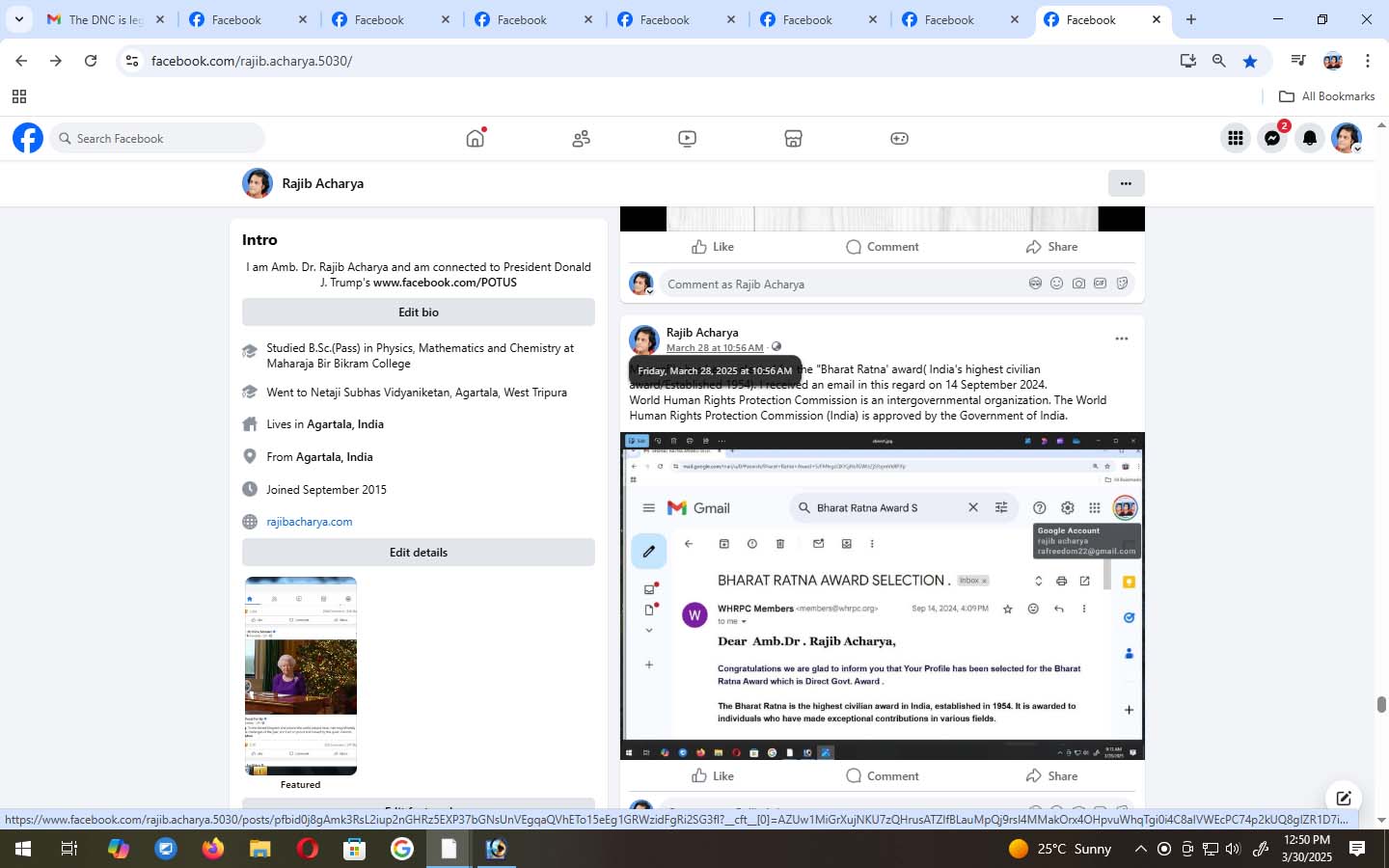Viewport: 1389px width, 868px height.
Task: Open the new message compose icon
Action: coord(1343,798)
